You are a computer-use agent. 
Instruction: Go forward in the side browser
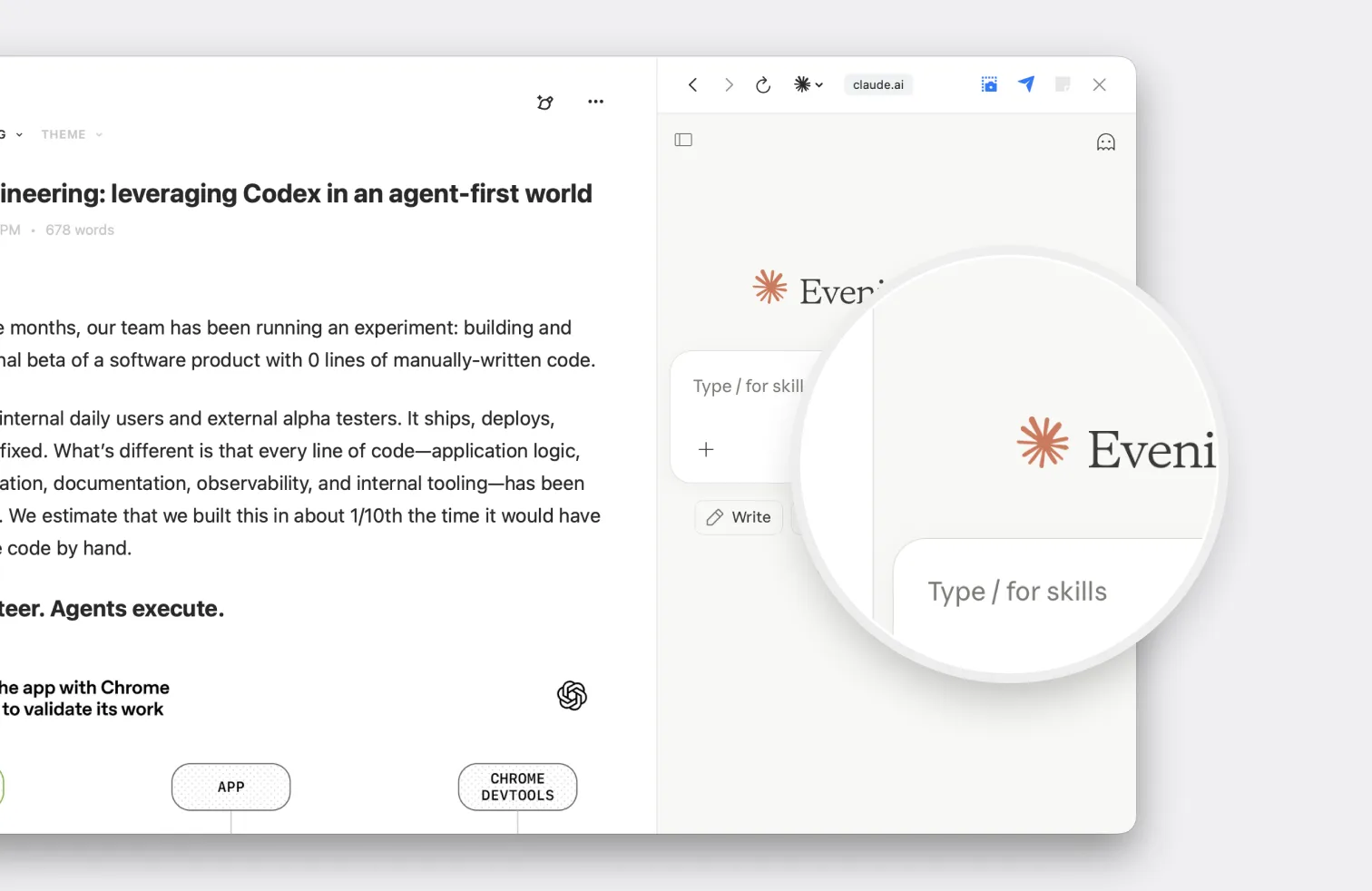(x=728, y=84)
